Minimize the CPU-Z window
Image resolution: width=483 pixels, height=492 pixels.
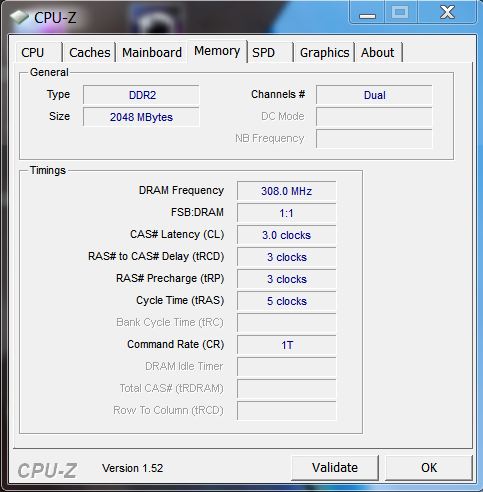(x=367, y=13)
